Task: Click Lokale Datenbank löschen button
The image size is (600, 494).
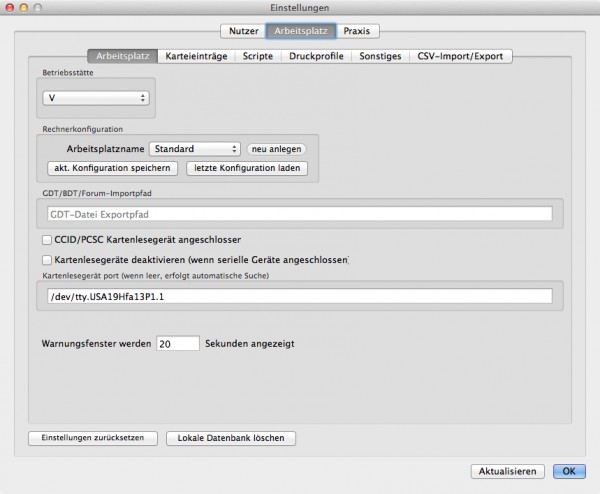Action: [x=231, y=438]
